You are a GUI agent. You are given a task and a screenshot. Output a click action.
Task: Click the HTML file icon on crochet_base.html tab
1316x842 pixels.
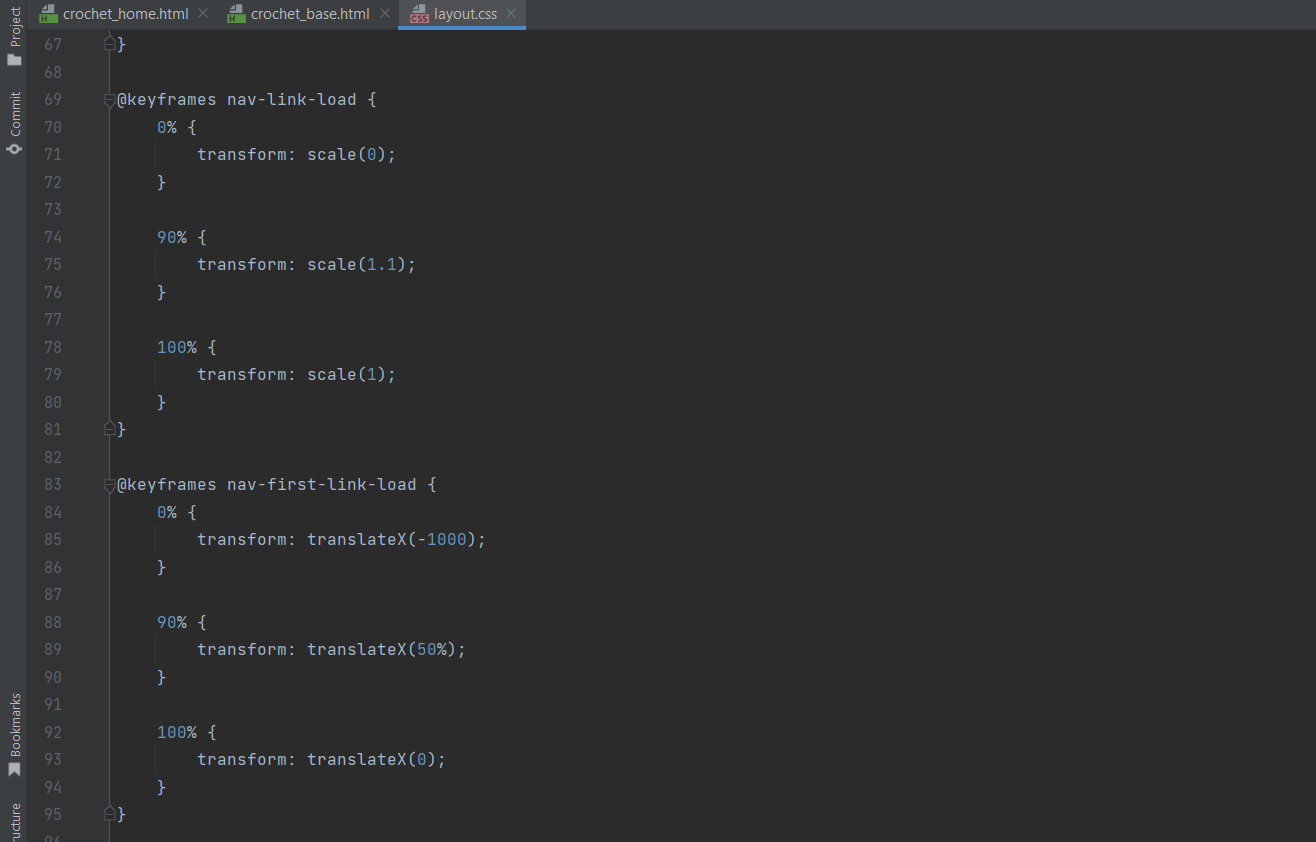[x=235, y=14]
